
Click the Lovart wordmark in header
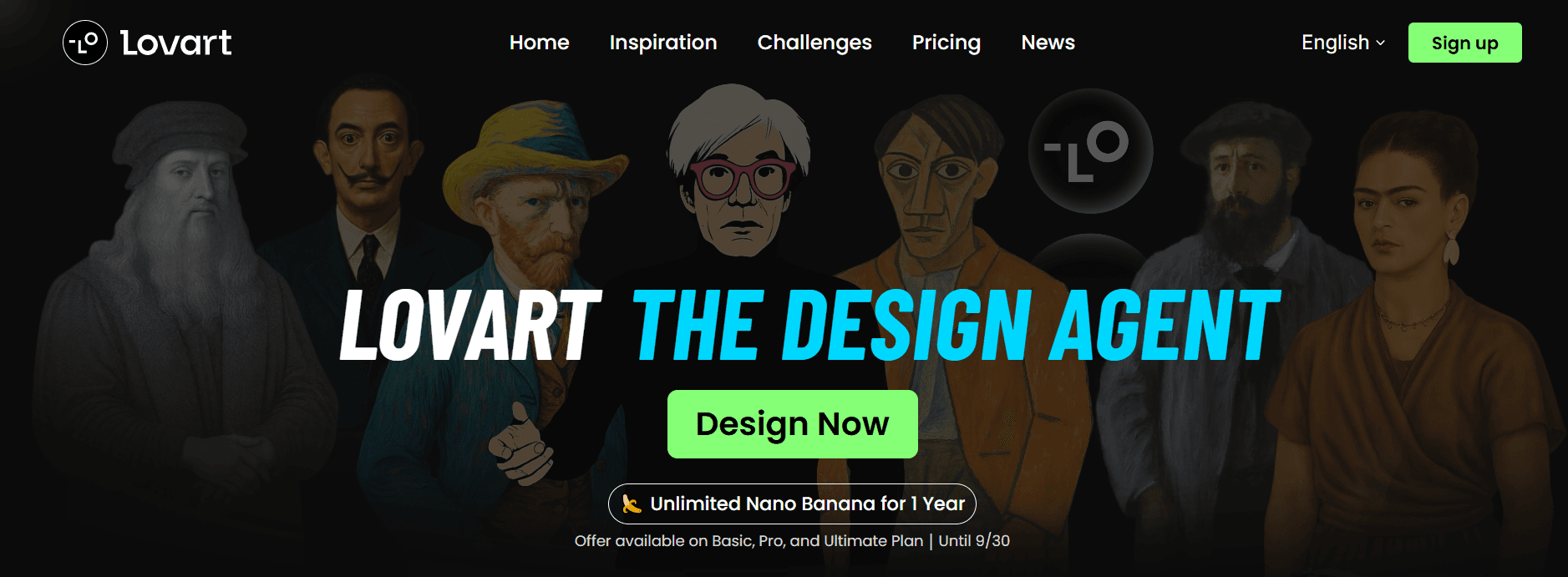point(176,43)
